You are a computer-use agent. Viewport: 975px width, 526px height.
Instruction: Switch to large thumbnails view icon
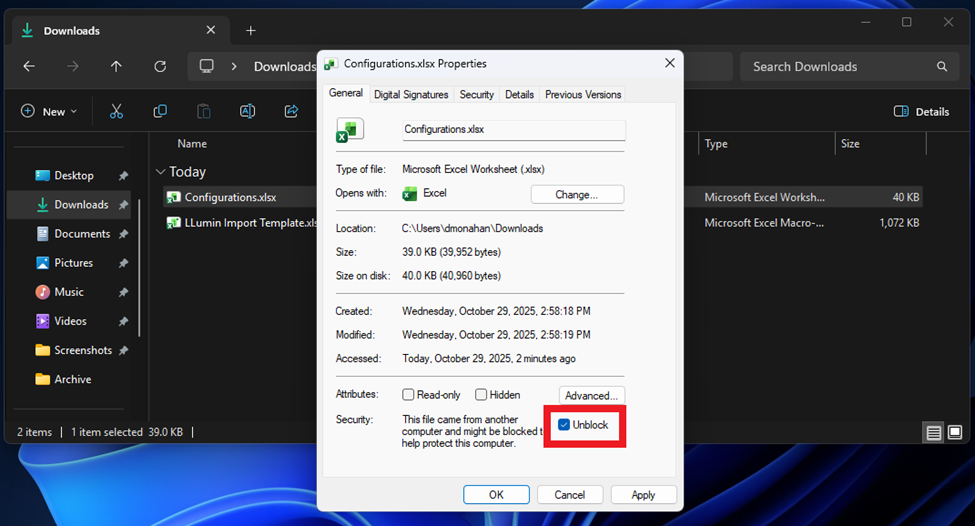coord(955,433)
